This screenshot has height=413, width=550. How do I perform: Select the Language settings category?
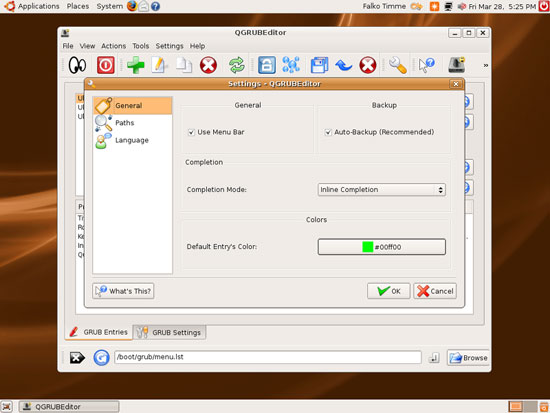132,140
